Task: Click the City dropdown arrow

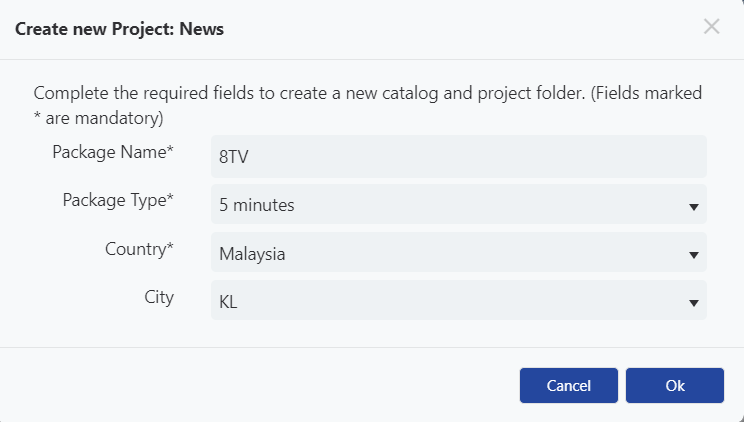Action: (x=694, y=303)
